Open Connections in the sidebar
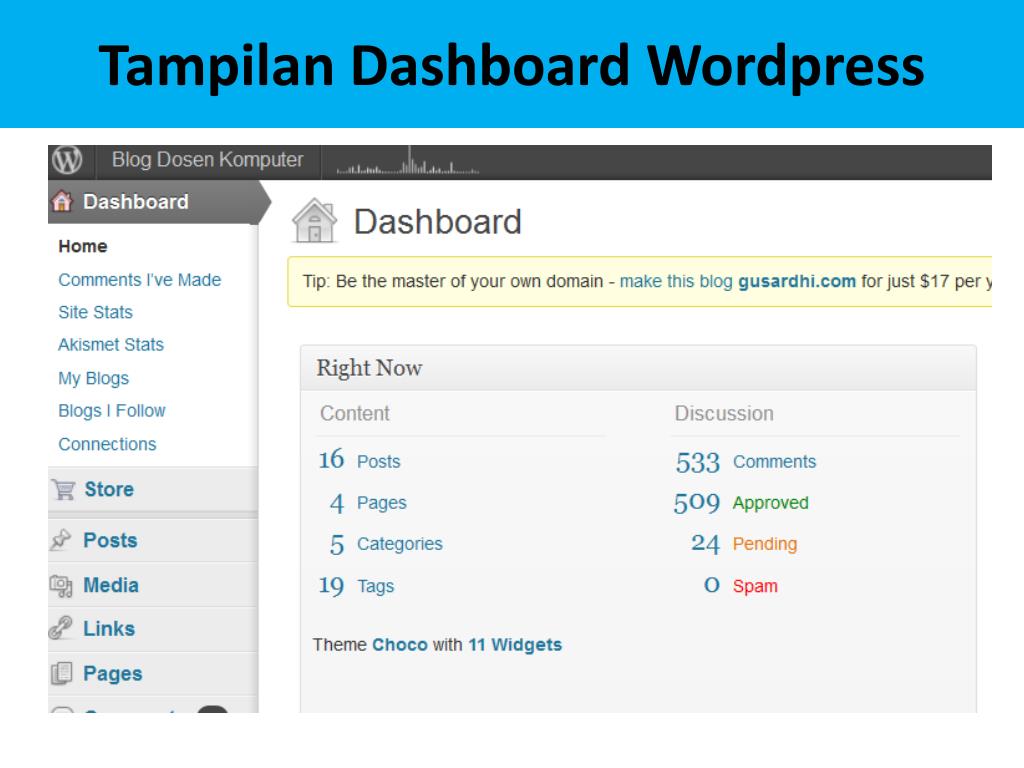The width and height of the screenshot is (1024, 768). [107, 444]
